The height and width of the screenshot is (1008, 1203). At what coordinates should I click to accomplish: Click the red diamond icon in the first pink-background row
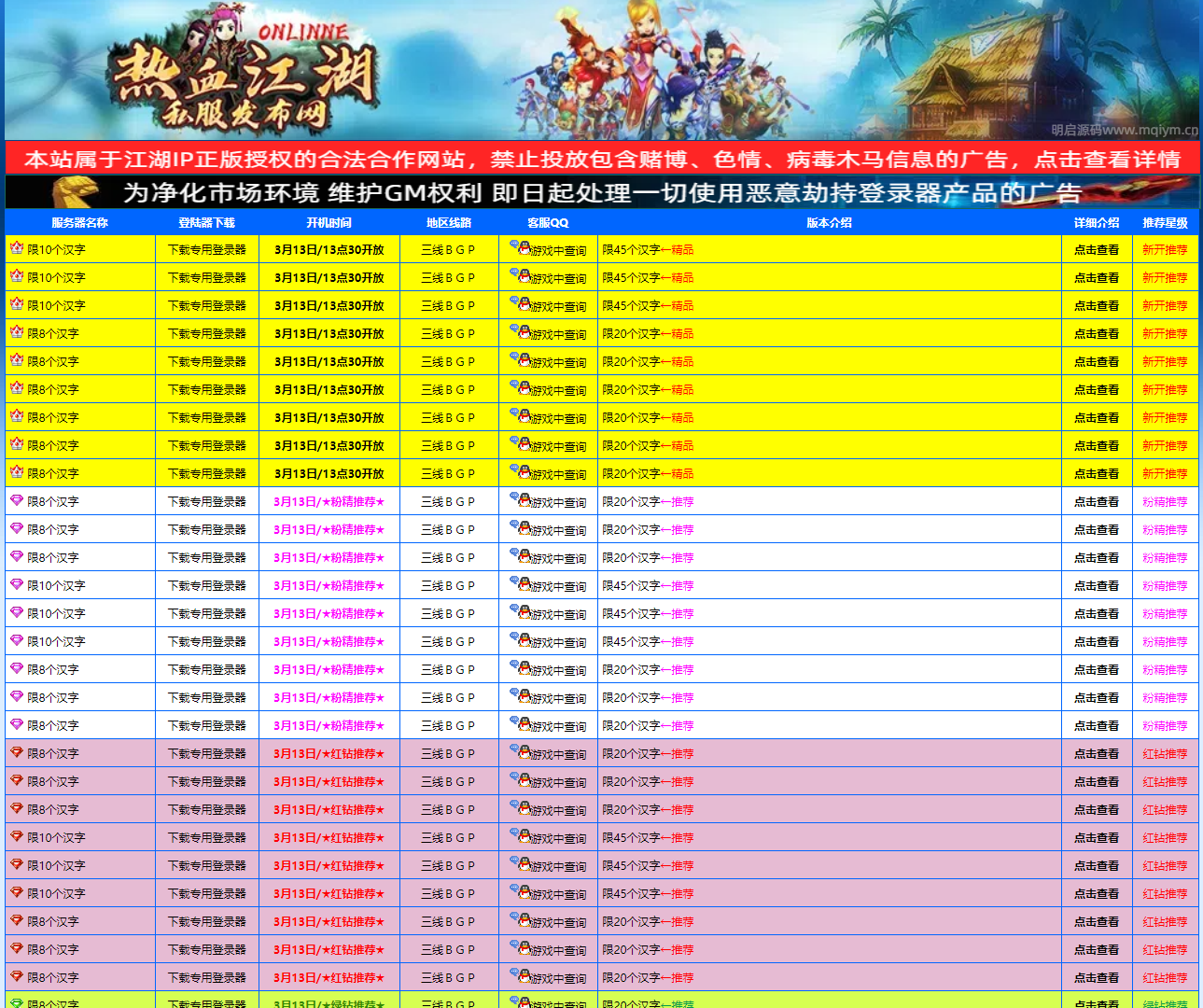16,753
